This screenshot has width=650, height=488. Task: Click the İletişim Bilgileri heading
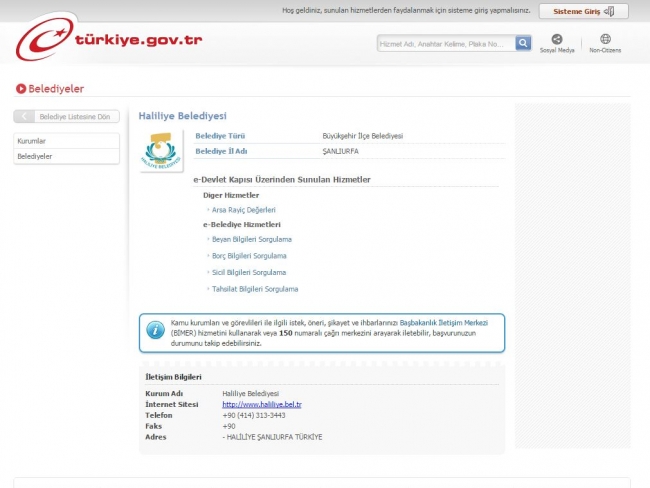click(x=173, y=377)
